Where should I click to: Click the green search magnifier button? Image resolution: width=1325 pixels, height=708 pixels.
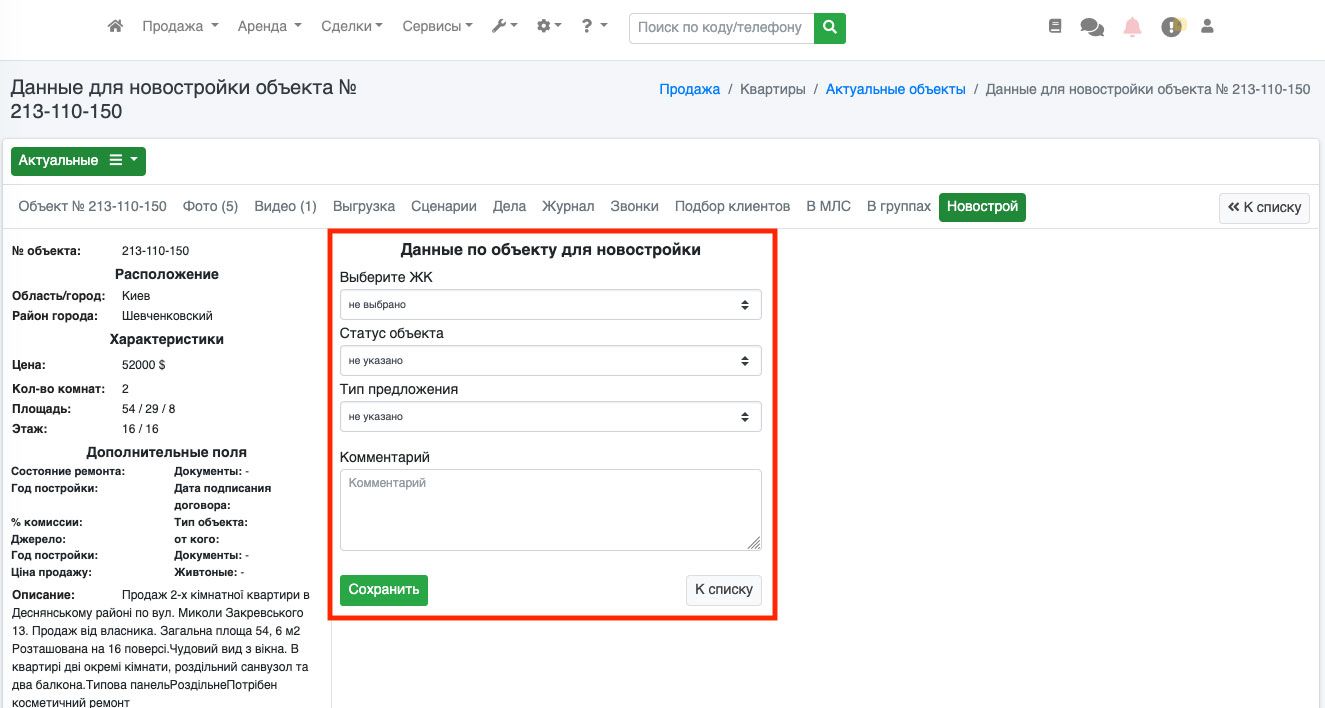coord(829,28)
